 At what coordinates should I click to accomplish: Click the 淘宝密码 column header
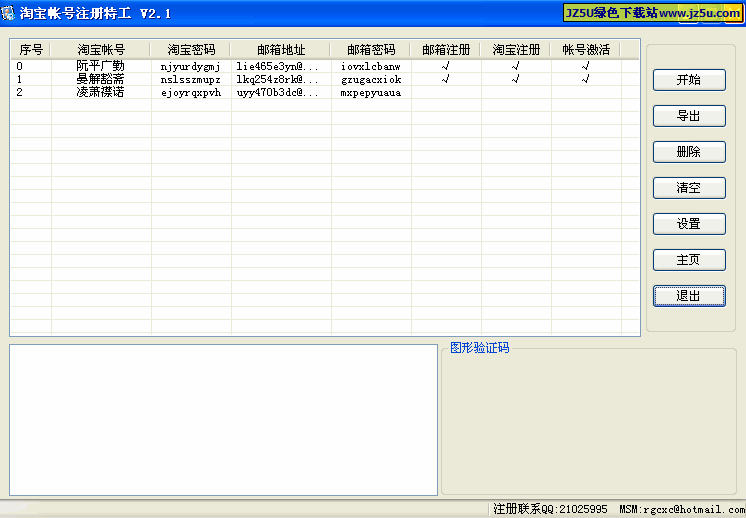(x=191, y=49)
